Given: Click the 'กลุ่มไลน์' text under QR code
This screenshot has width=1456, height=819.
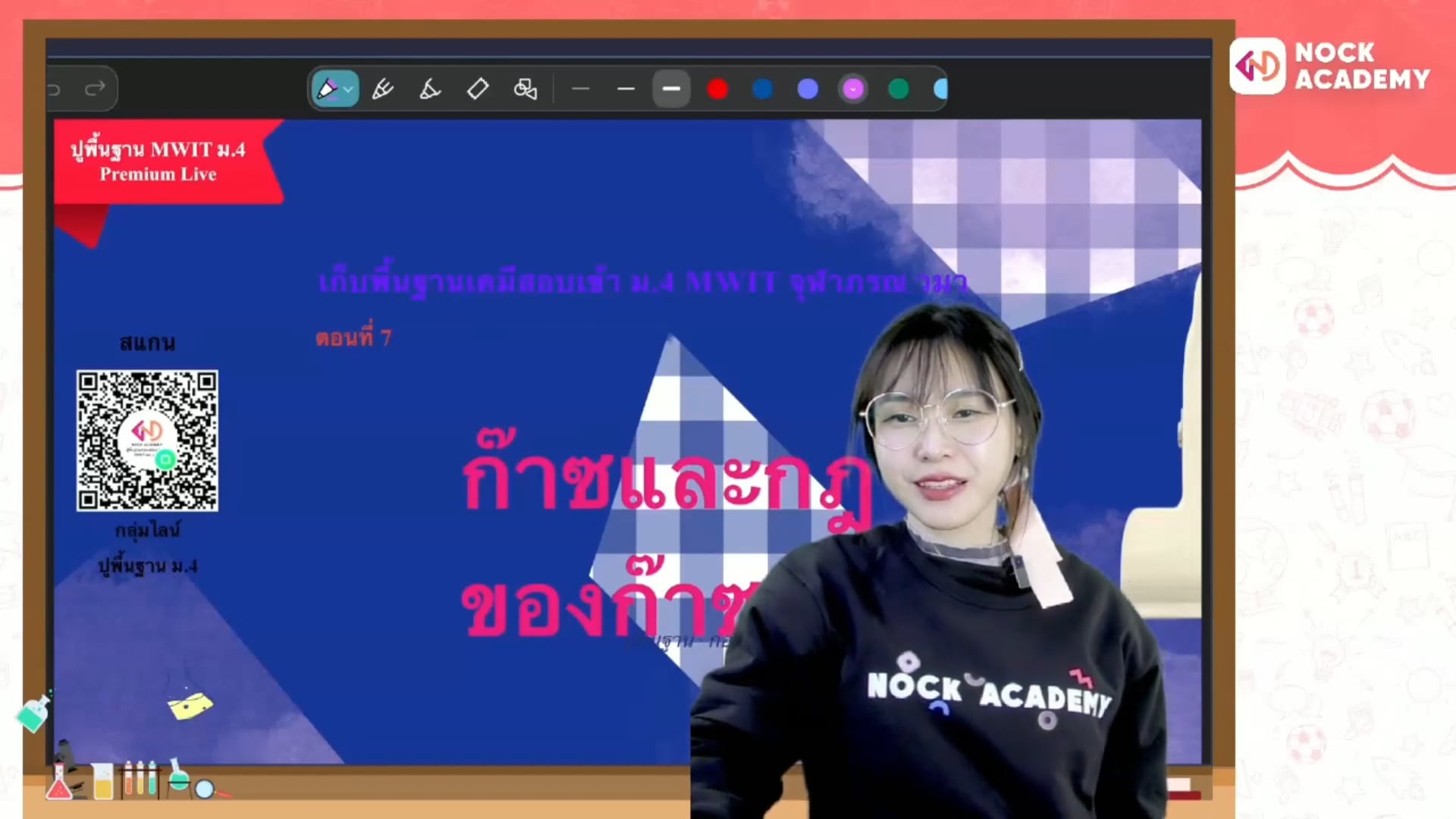Looking at the screenshot, I should 148,530.
